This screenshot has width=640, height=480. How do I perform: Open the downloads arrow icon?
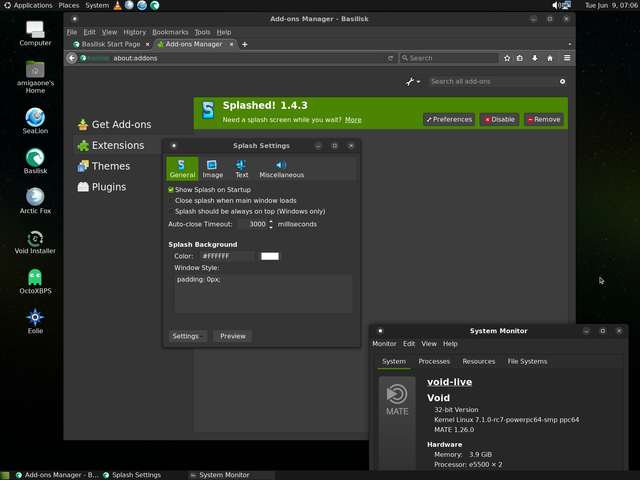(x=535, y=58)
